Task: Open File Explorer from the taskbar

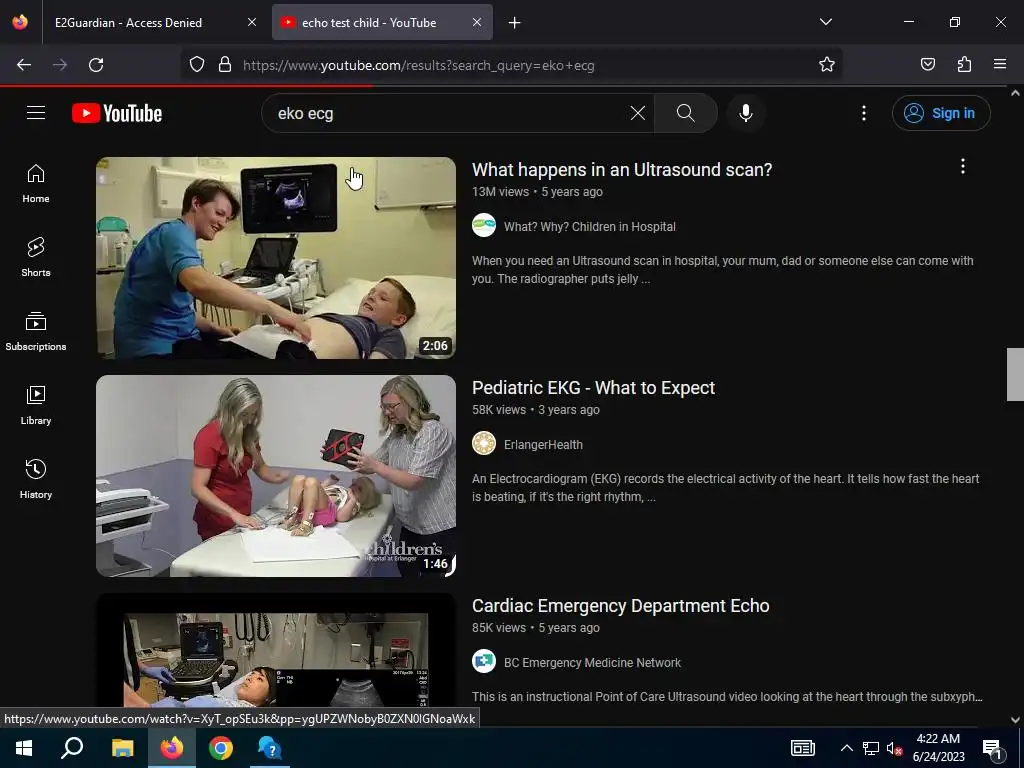Action: (x=122, y=748)
